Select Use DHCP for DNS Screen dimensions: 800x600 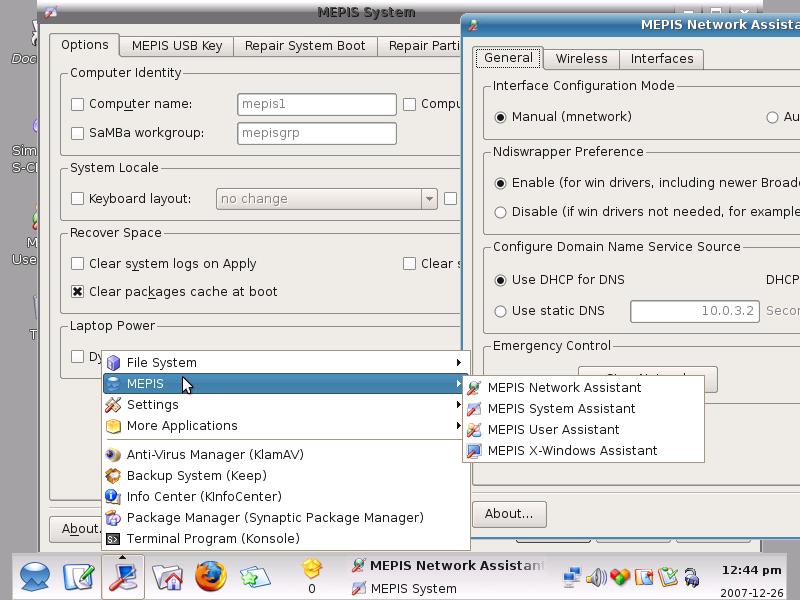[x=501, y=280]
